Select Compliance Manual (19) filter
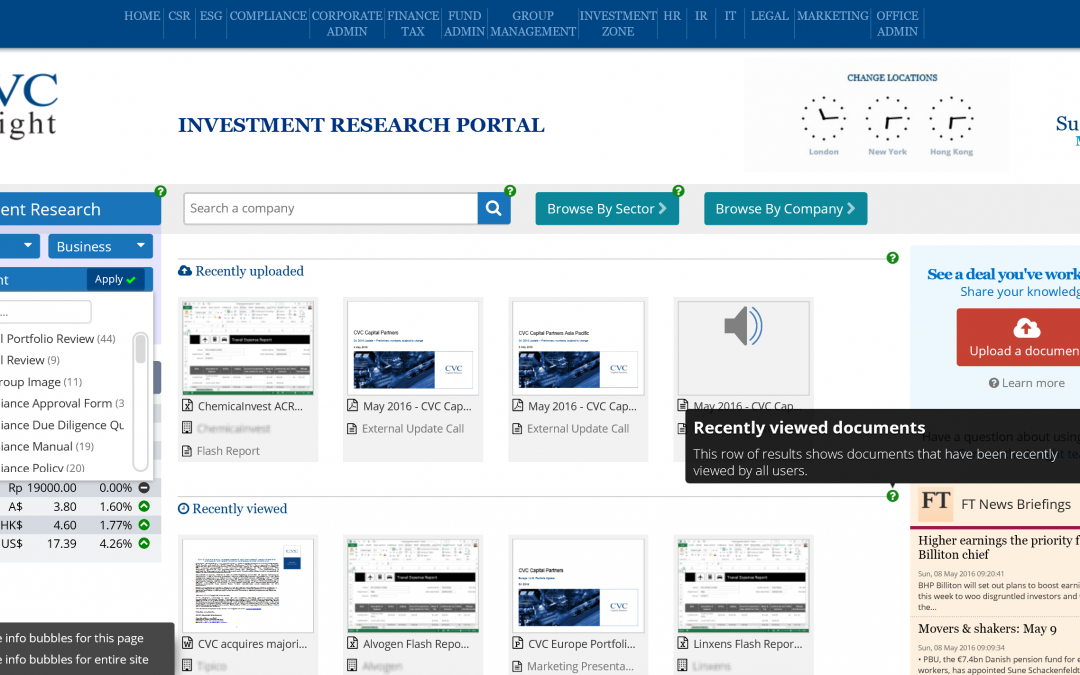The height and width of the screenshot is (675, 1080). (47, 446)
